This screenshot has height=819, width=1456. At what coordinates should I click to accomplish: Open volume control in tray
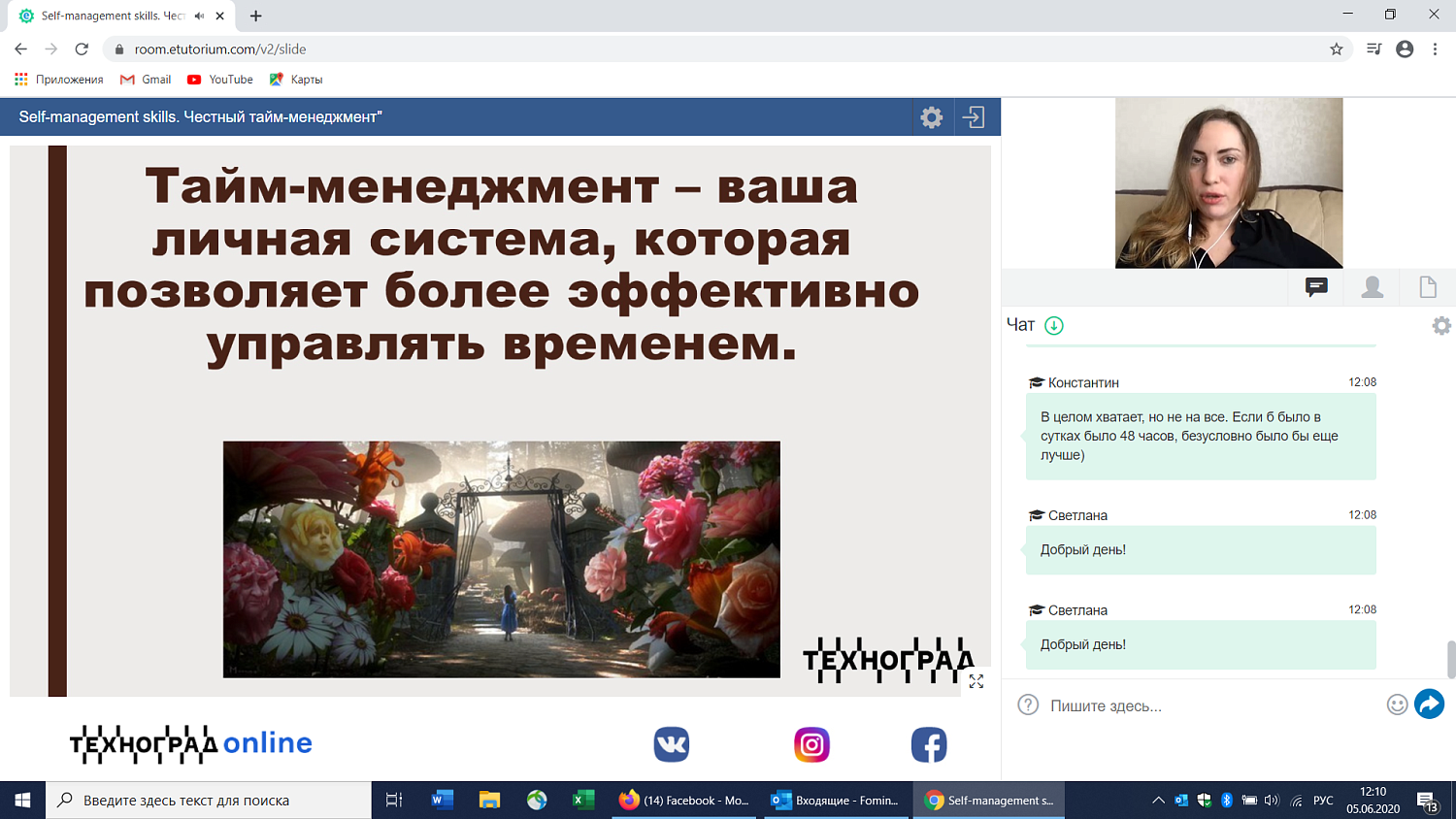(1272, 801)
